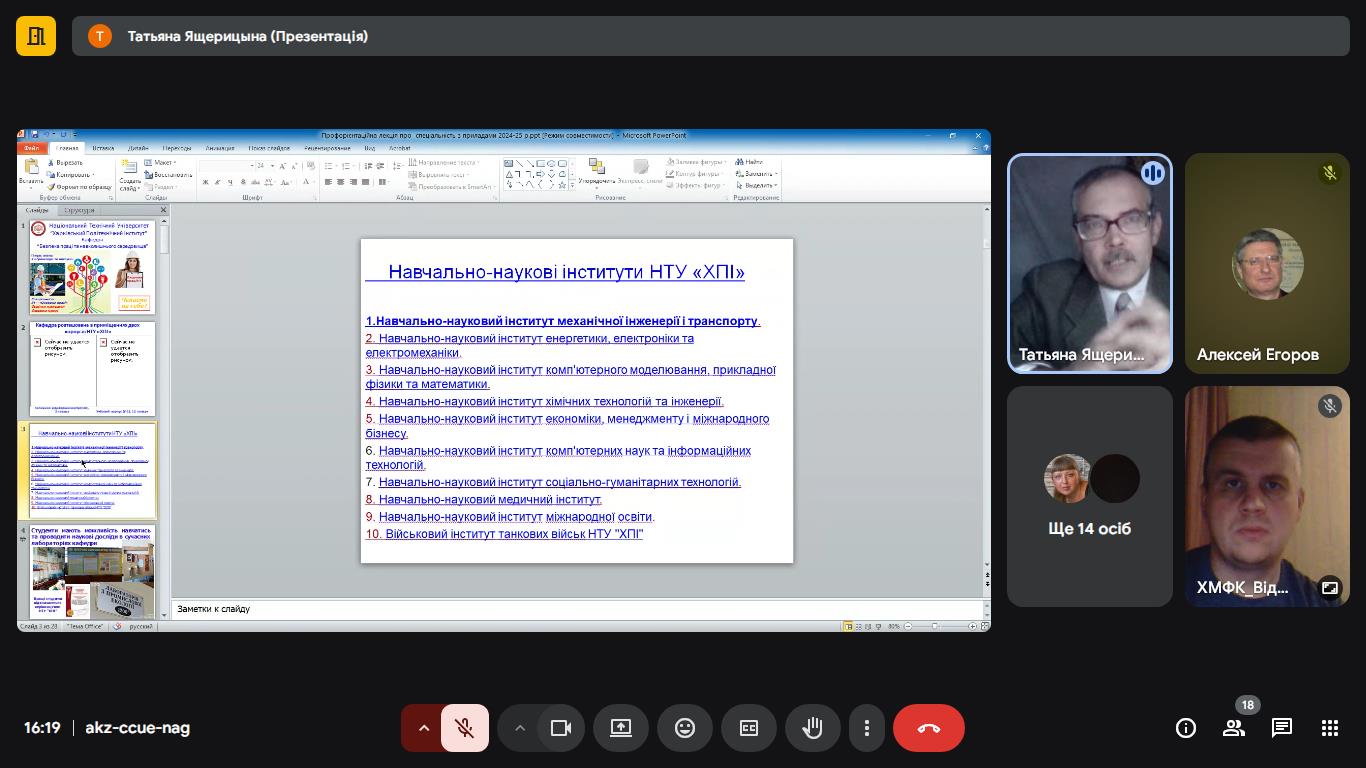The image size is (1366, 768).
Task: Show the participants list icon
Action: pyautogui.click(x=1233, y=728)
